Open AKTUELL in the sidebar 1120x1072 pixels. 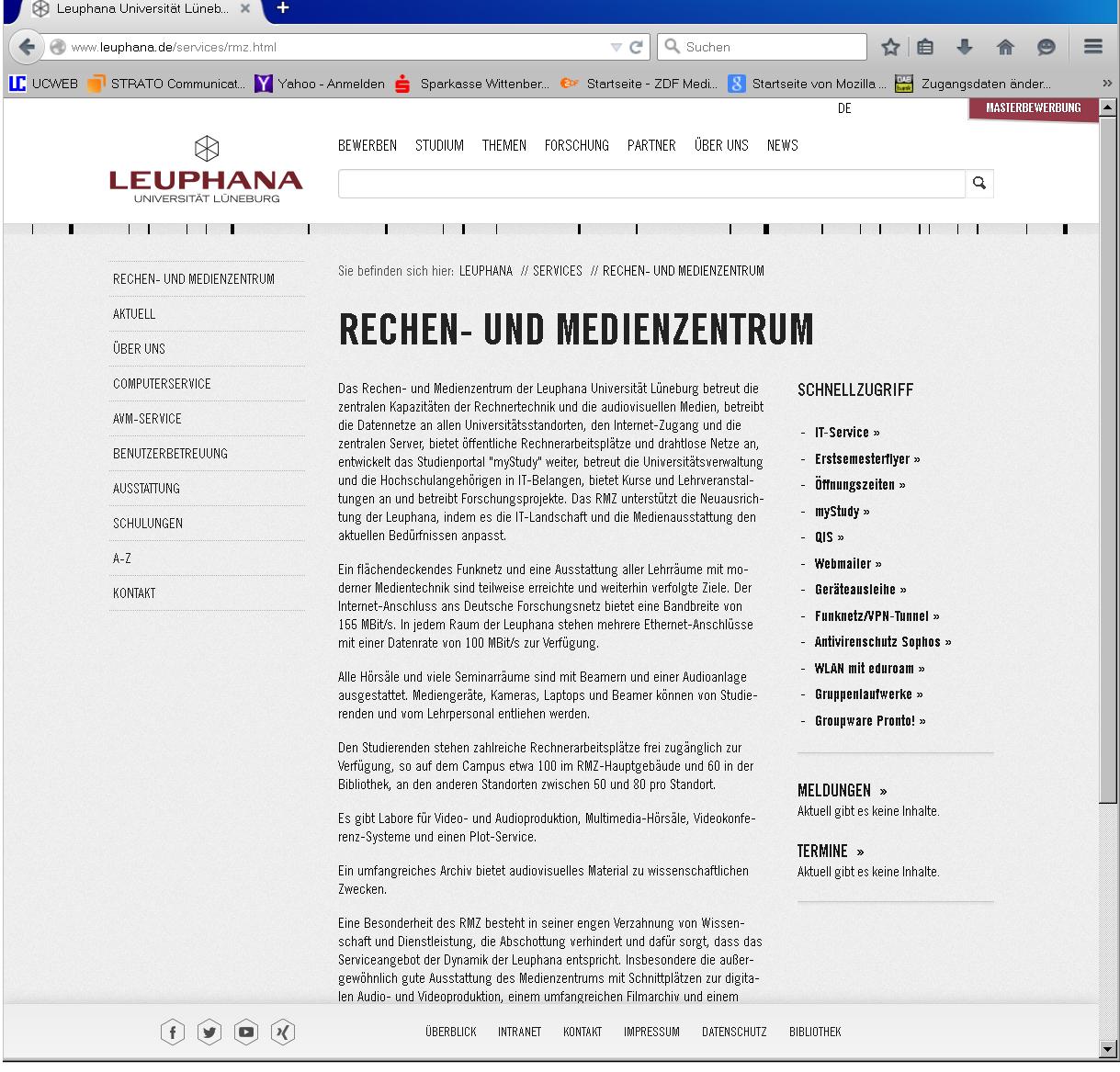click(x=134, y=314)
